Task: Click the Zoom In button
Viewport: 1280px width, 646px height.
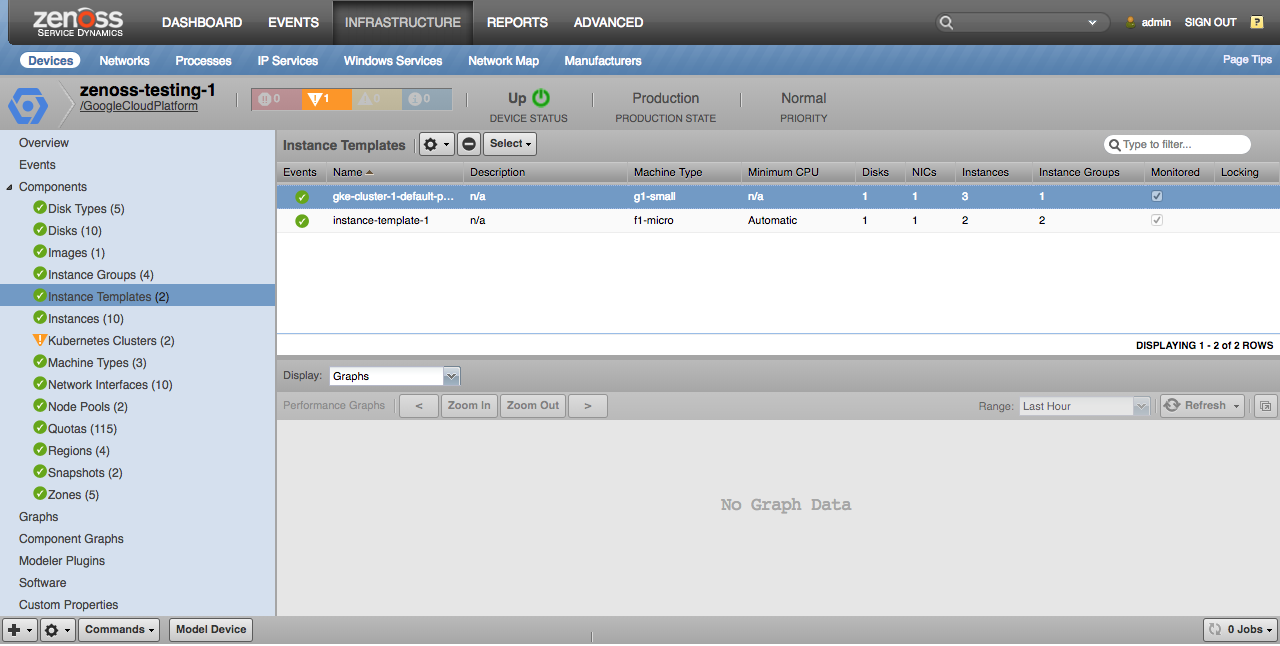Action: coord(469,406)
